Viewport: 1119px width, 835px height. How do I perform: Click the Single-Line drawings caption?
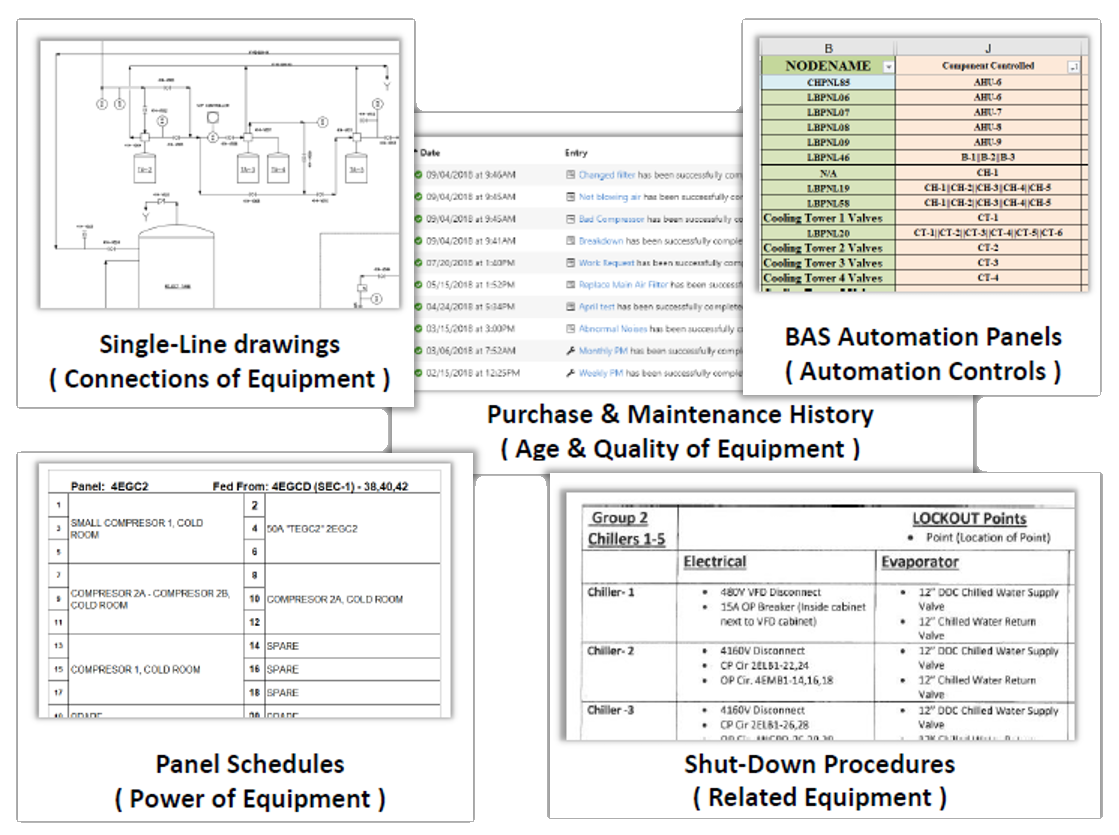[219, 345]
